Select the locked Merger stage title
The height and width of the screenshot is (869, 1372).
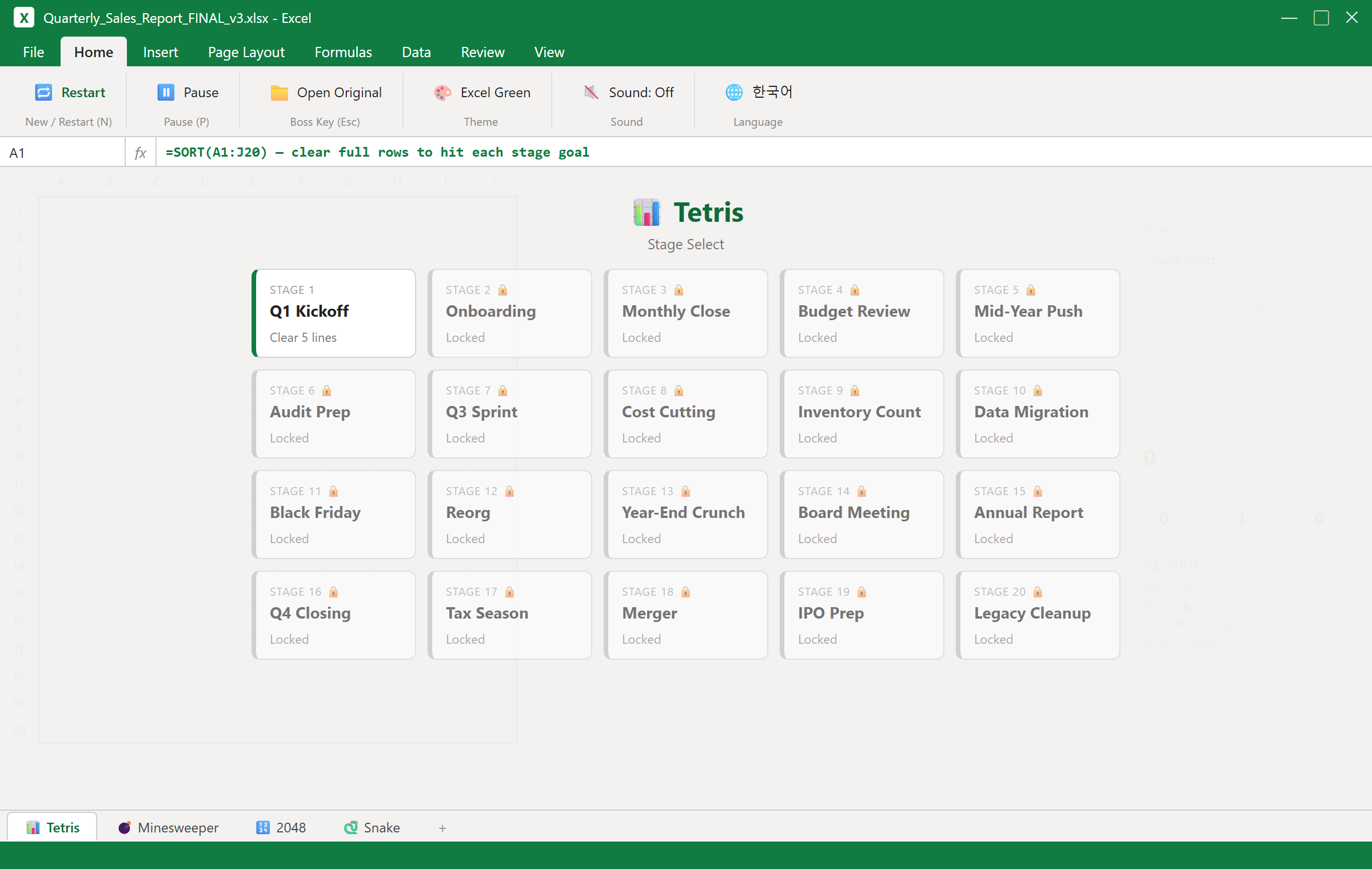pos(649,613)
